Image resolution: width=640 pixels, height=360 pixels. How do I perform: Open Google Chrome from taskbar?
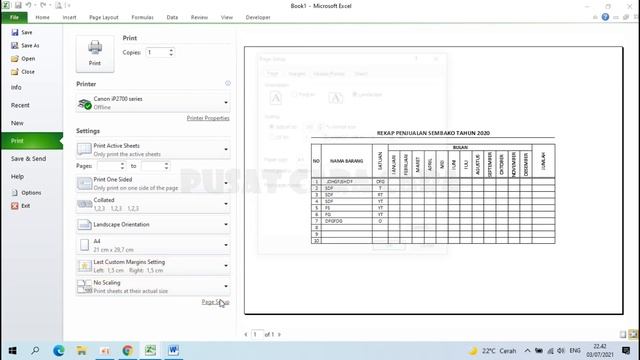[127, 351]
